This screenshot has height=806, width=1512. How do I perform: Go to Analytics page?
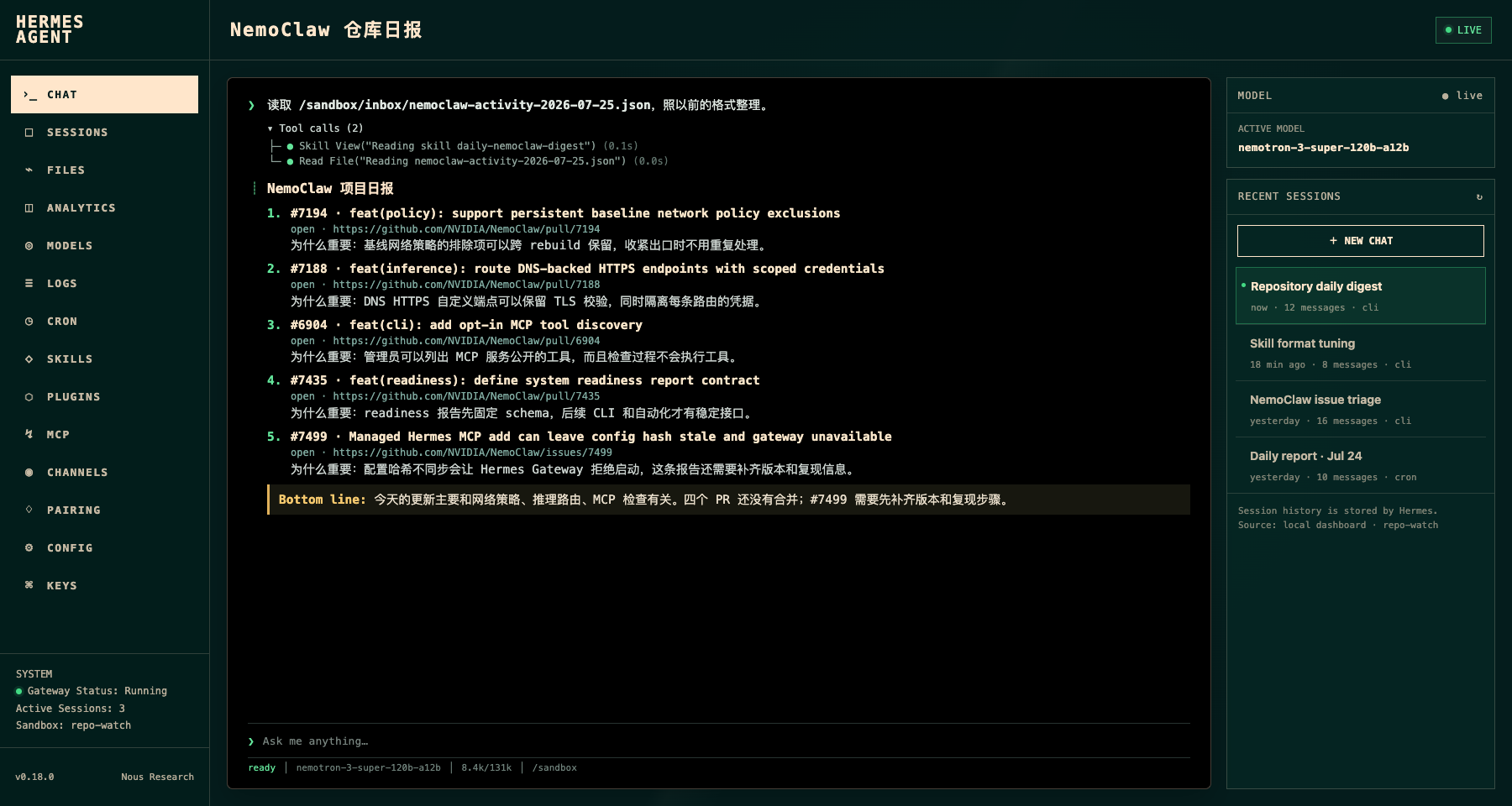[x=104, y=208]
